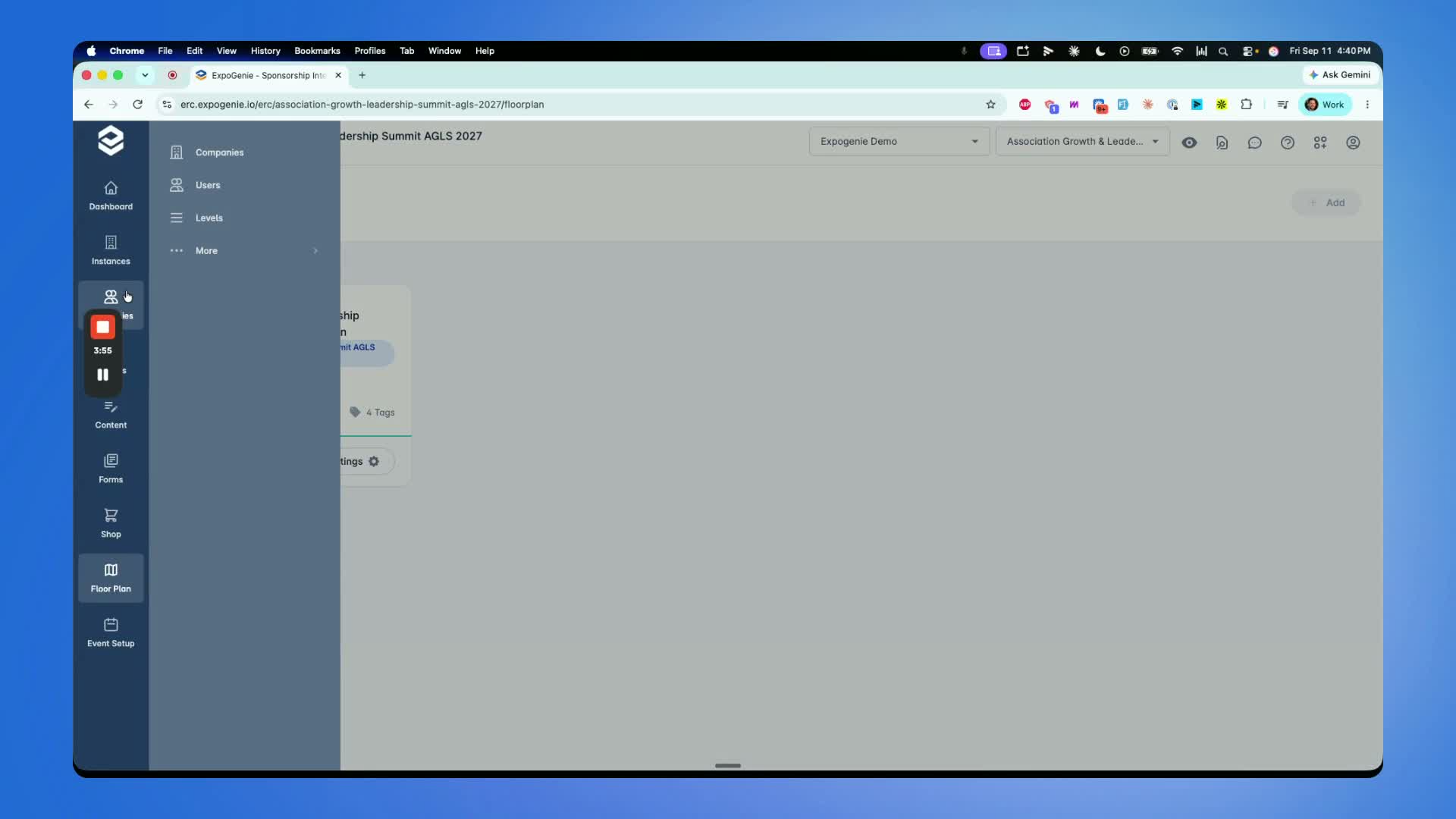The height and width of the screenshot is (819, 1456).
Task: Open the Control Center menu bar icon
Action: (1249, 51)
